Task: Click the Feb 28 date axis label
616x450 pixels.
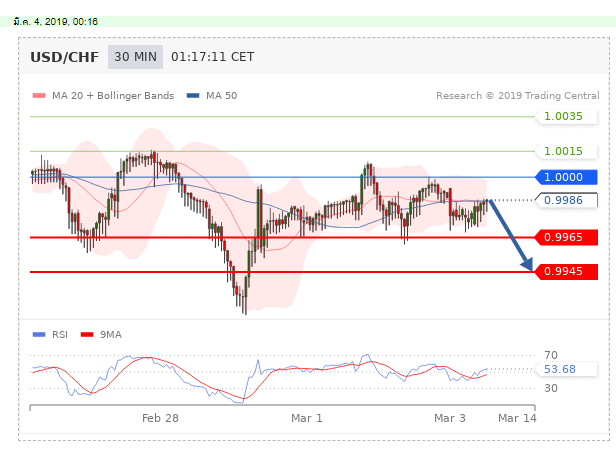Action: tap(160, 418)
